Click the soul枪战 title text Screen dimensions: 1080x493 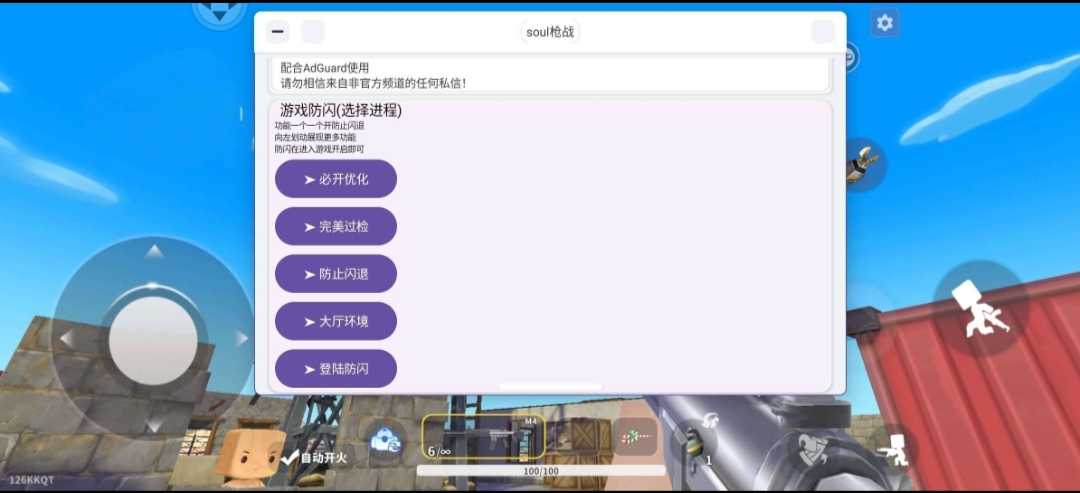tap(550, 32)
